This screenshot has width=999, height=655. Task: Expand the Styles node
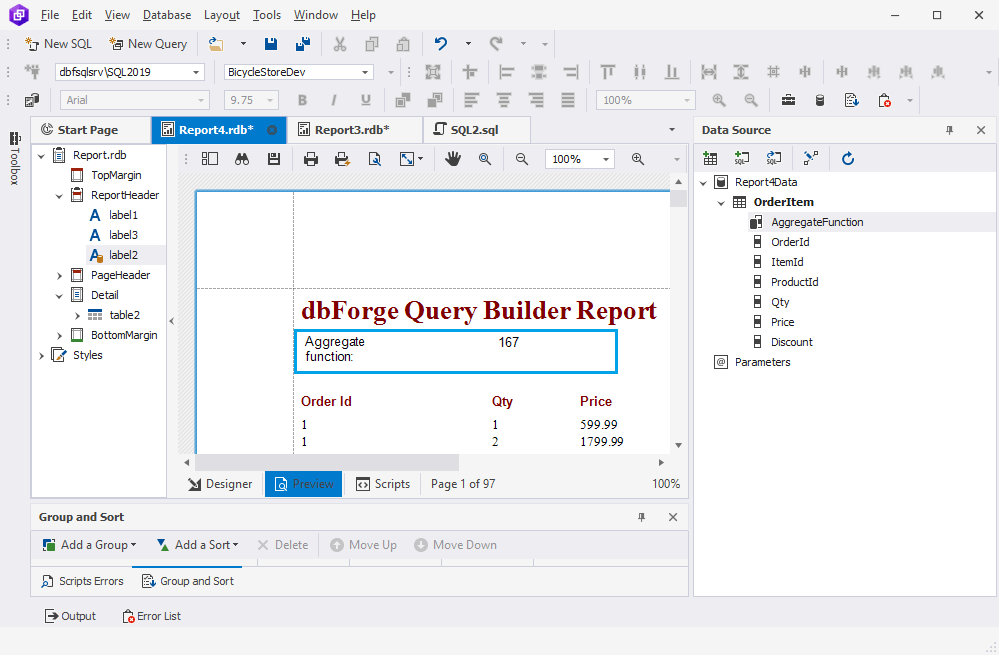[41, 356]
